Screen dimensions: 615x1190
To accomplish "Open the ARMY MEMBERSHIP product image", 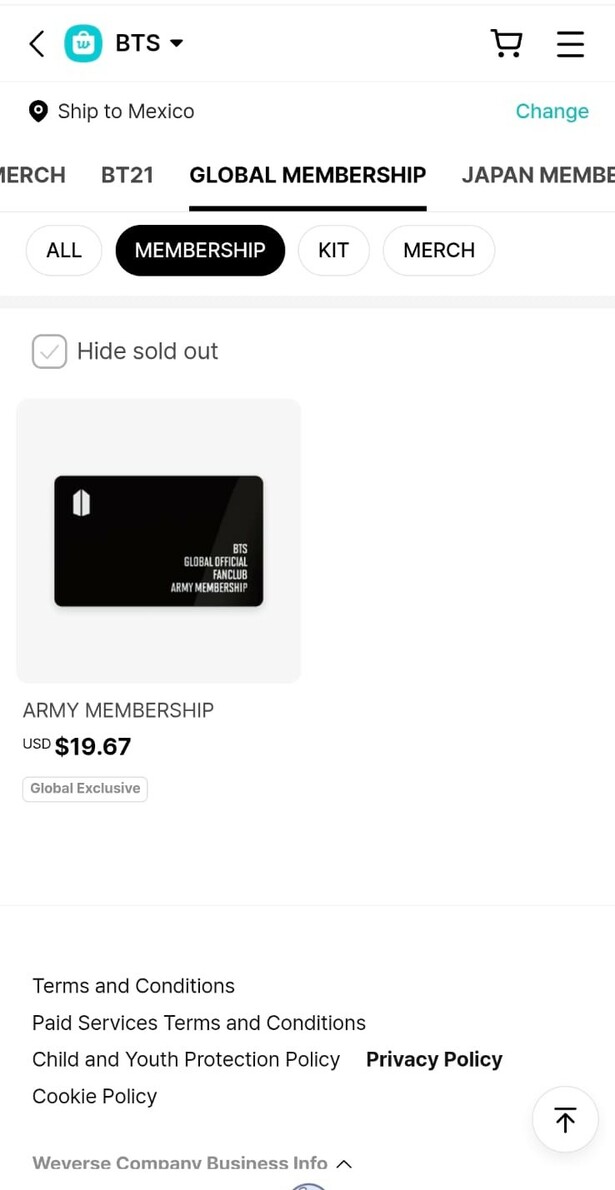I will tap(158, 541).
